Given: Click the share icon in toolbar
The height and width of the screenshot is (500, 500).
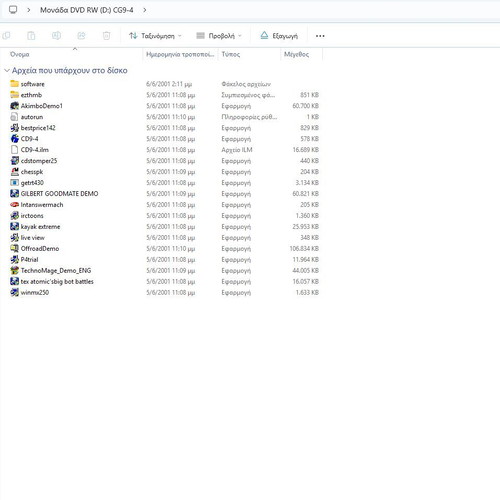Looking at the screenshot, I should coord(81,36).
